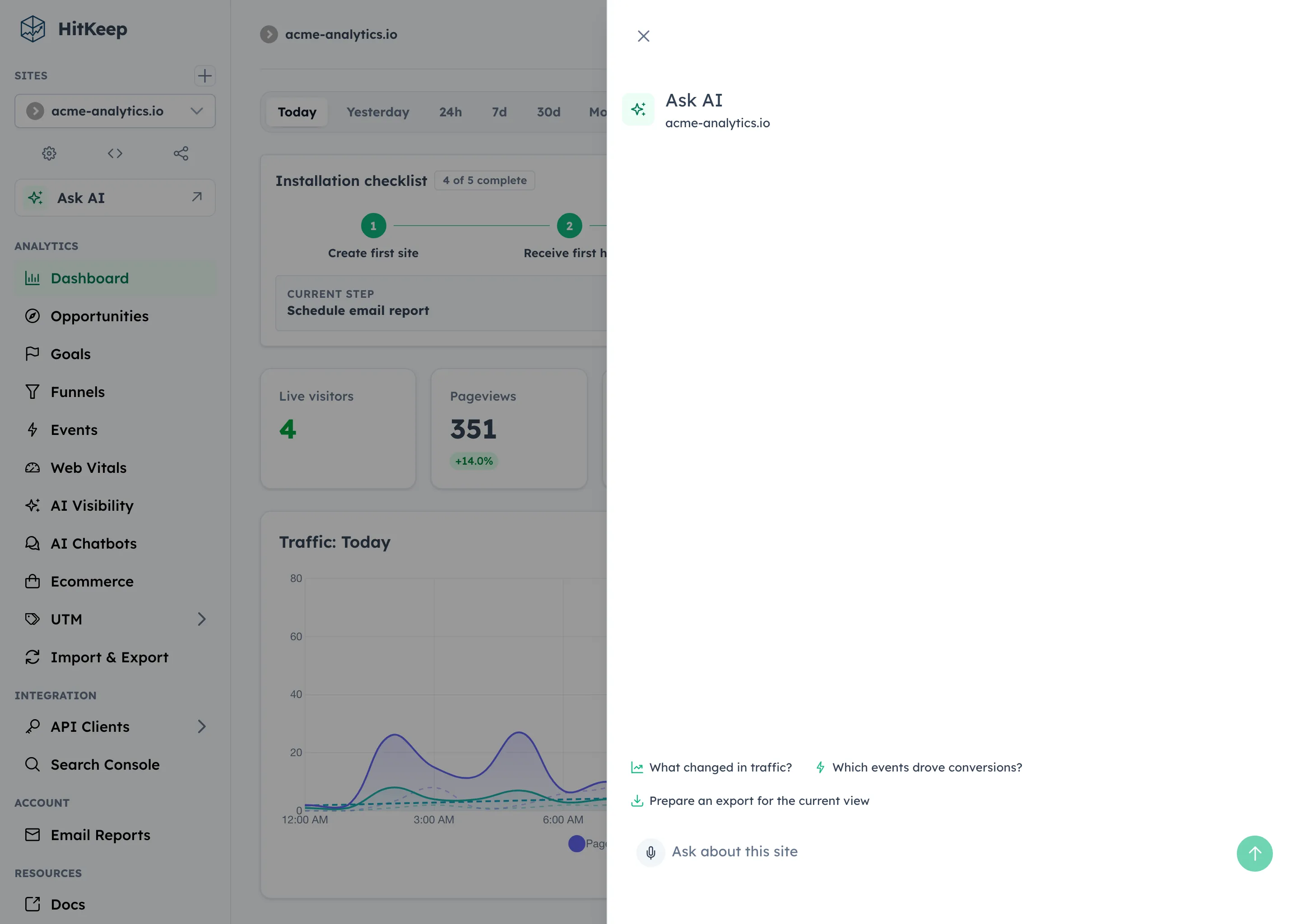Open AI Visibility page
The height and width of the screenshot is (924, 1300).
coord(115,505)
